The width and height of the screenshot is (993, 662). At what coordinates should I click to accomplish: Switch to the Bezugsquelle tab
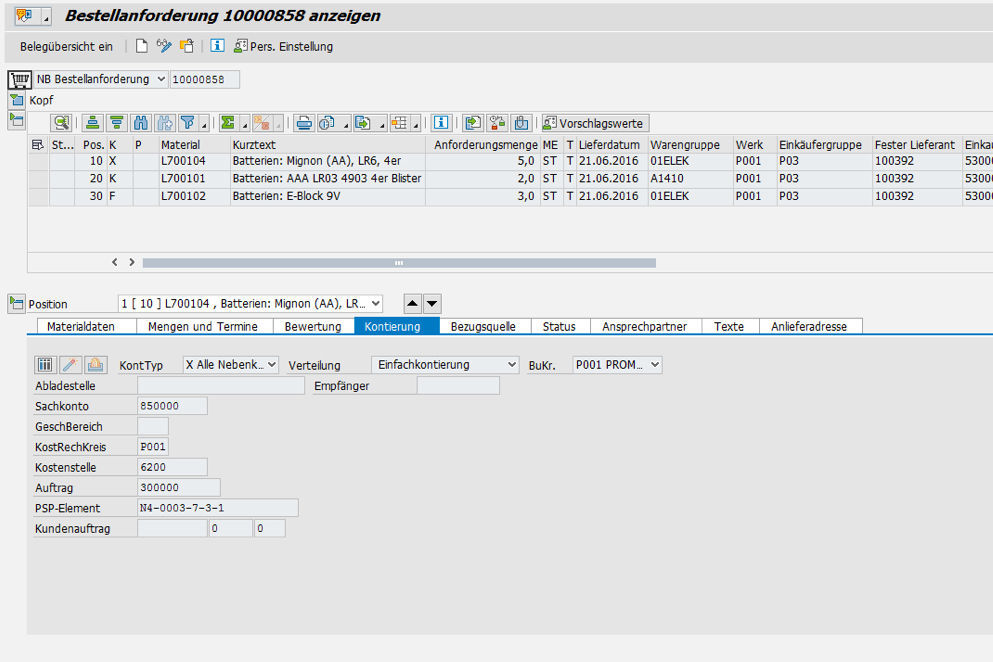coord(483,326)
